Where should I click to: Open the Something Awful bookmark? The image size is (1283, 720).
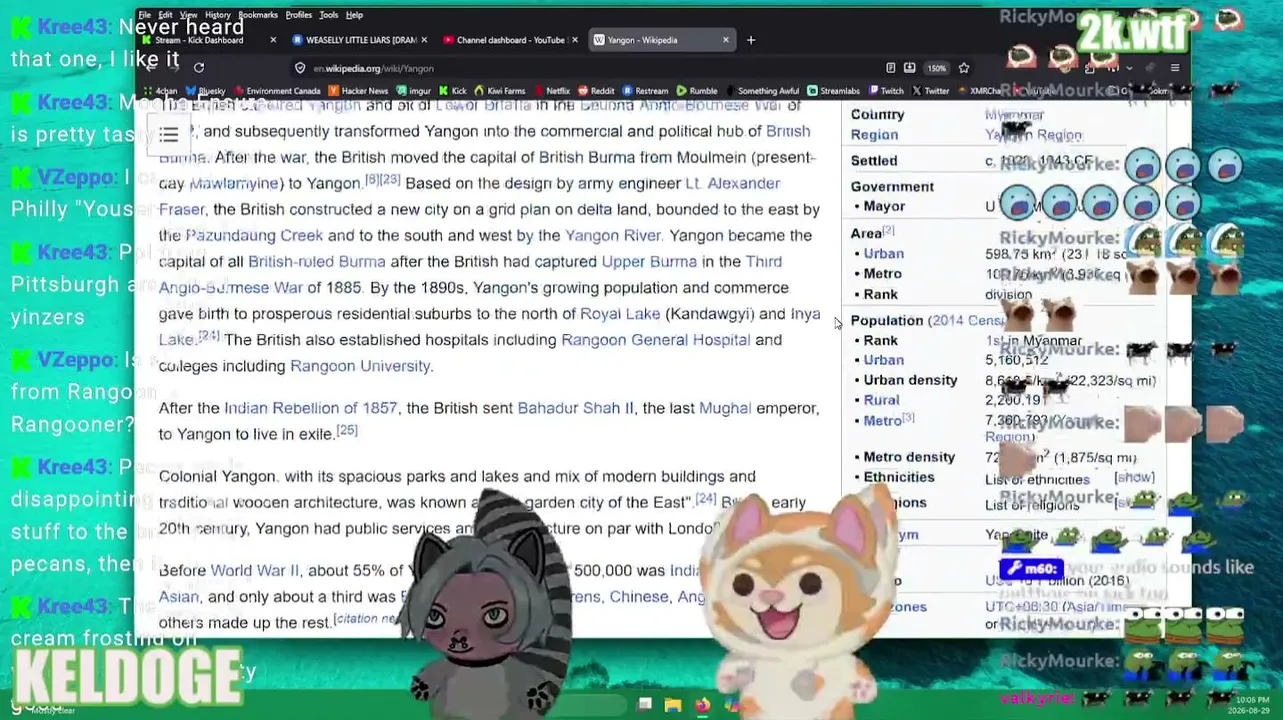(x=763, y=91)
